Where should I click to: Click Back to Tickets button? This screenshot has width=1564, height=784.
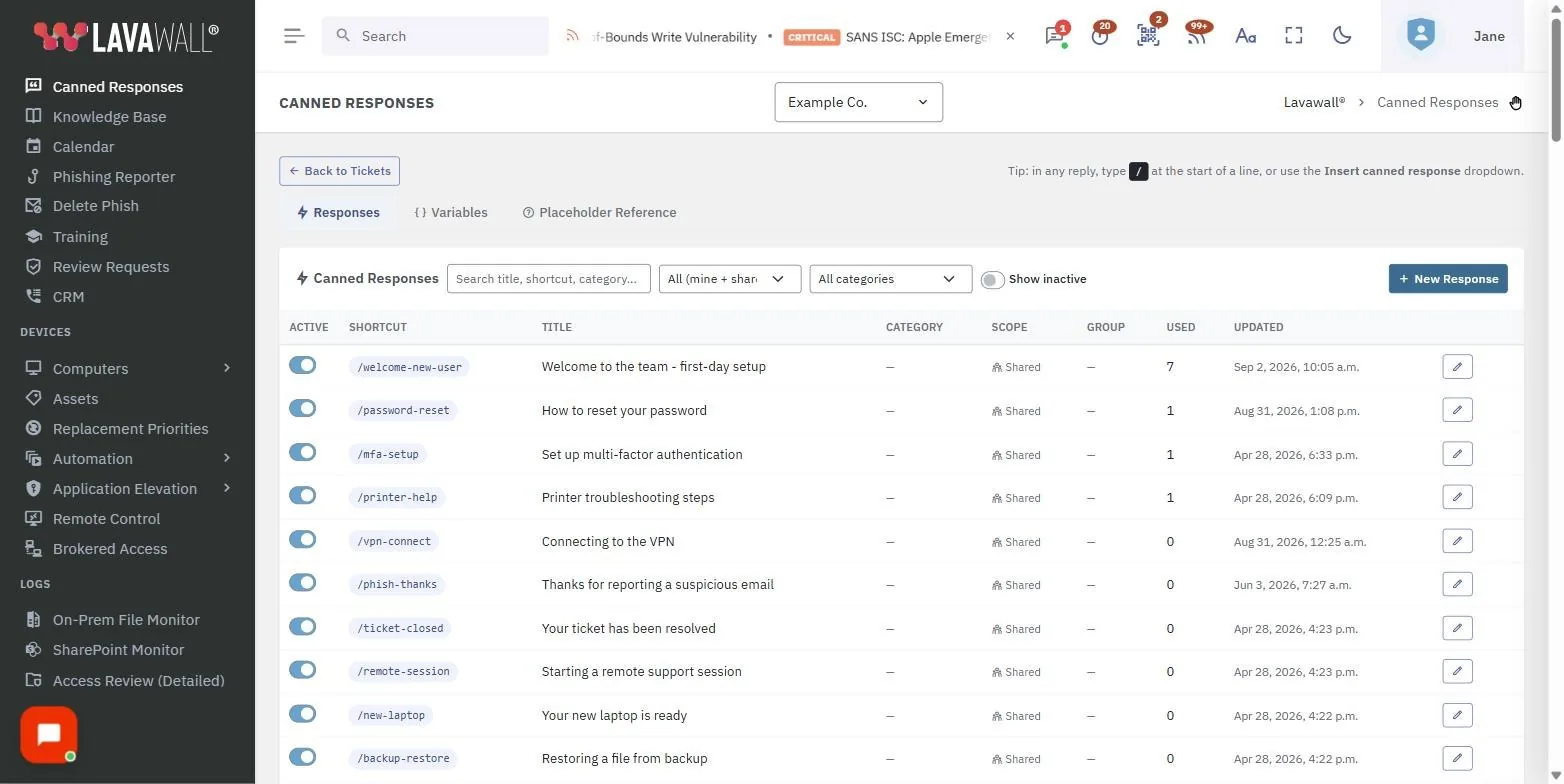339,171
